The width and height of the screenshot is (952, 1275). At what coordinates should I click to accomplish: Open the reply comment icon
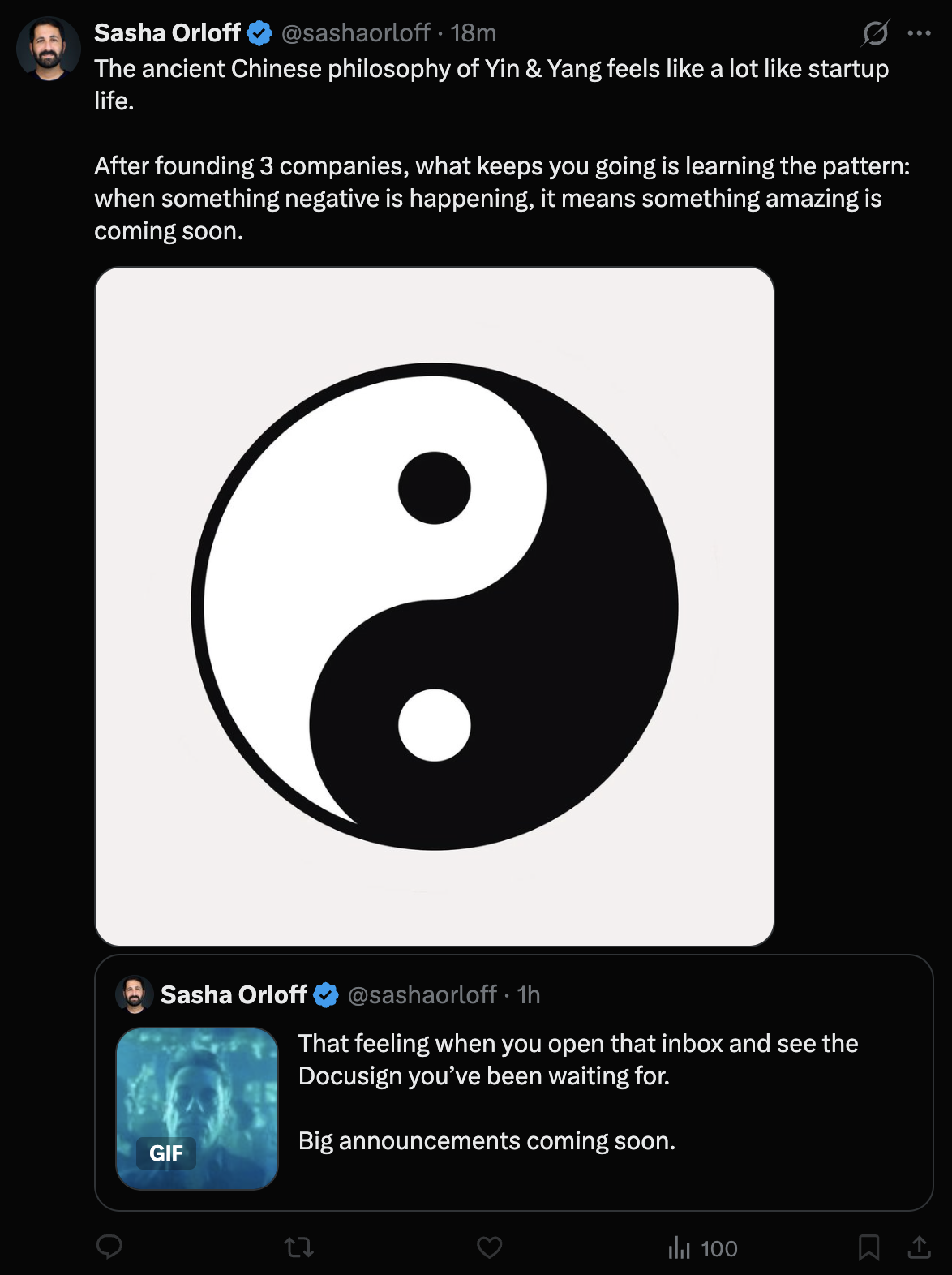[x=109, y=1247]
